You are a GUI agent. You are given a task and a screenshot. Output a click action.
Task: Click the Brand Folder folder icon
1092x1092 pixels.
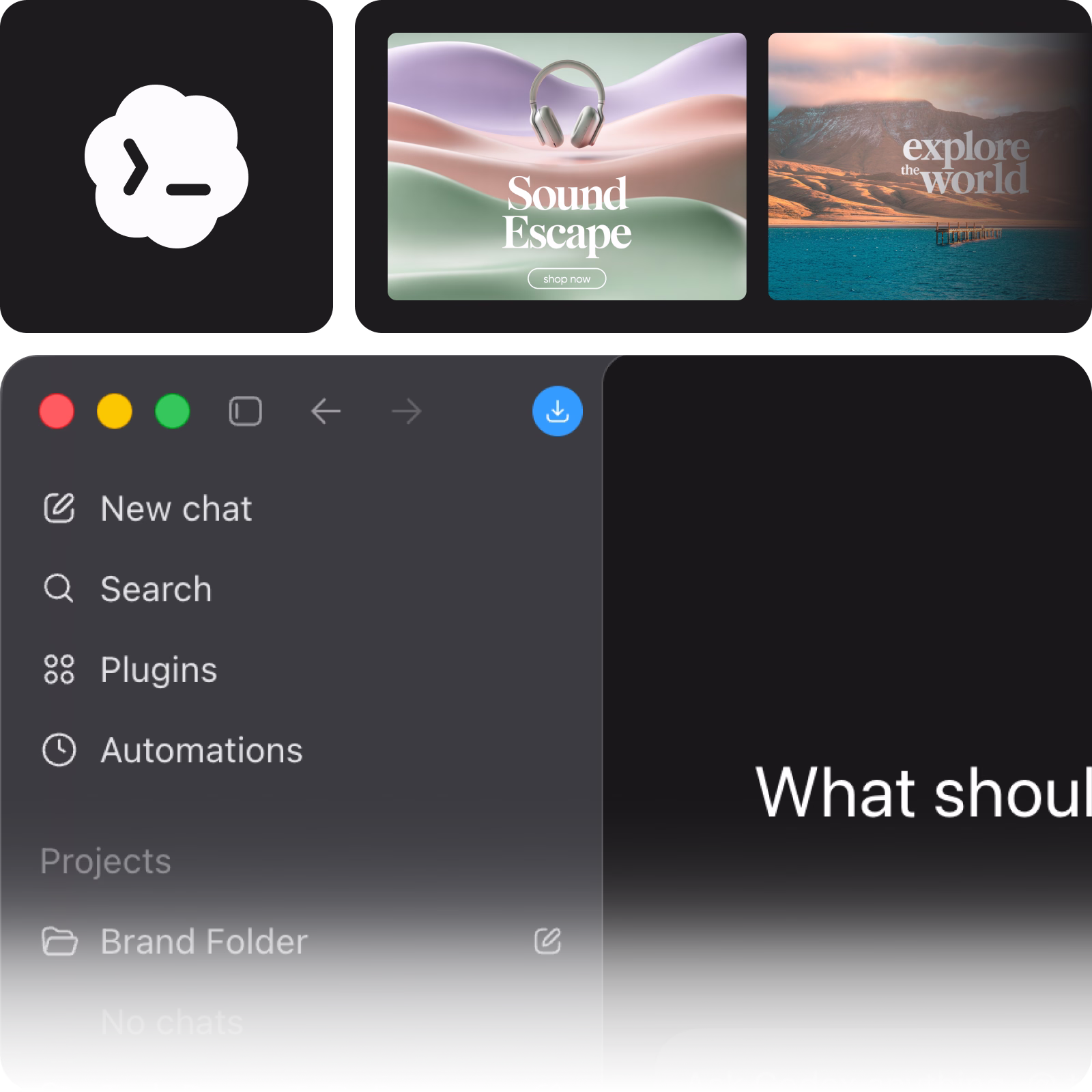(59, 941)
